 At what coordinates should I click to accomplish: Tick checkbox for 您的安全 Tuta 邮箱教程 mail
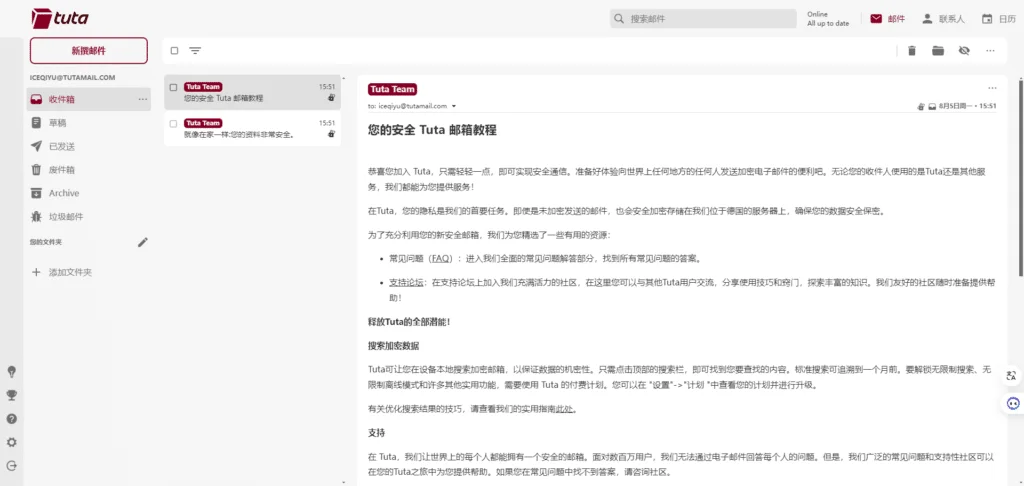coord(174,87)
